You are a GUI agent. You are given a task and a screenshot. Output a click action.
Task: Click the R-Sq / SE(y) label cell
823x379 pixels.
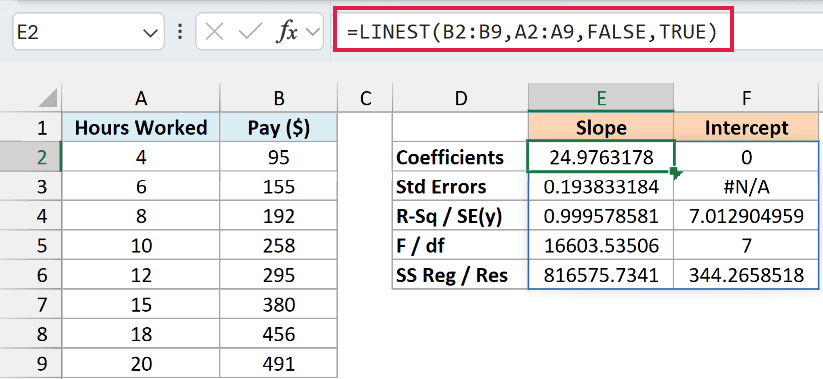460,216
